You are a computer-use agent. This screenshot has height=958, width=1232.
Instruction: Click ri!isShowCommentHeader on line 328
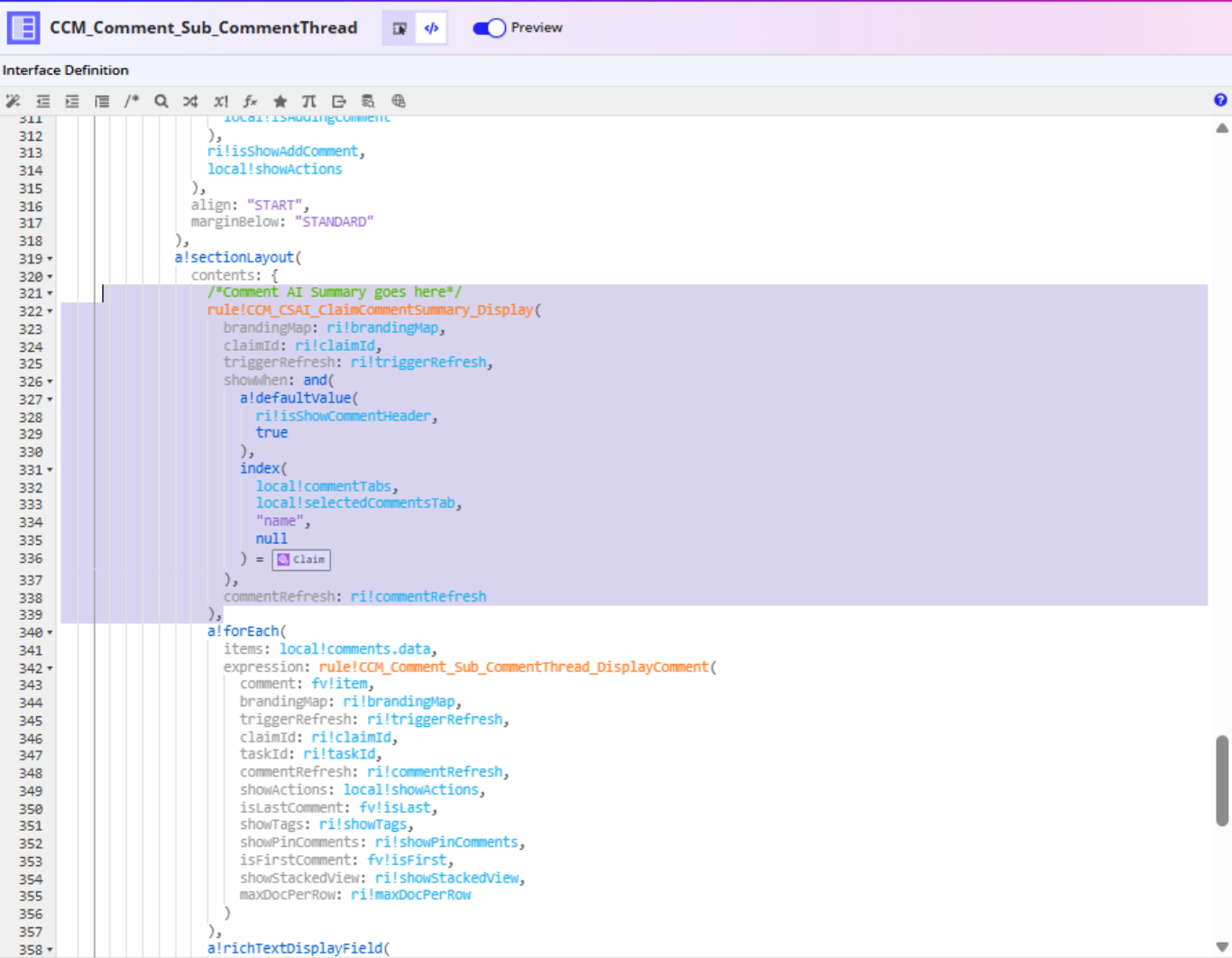(344, 416)
